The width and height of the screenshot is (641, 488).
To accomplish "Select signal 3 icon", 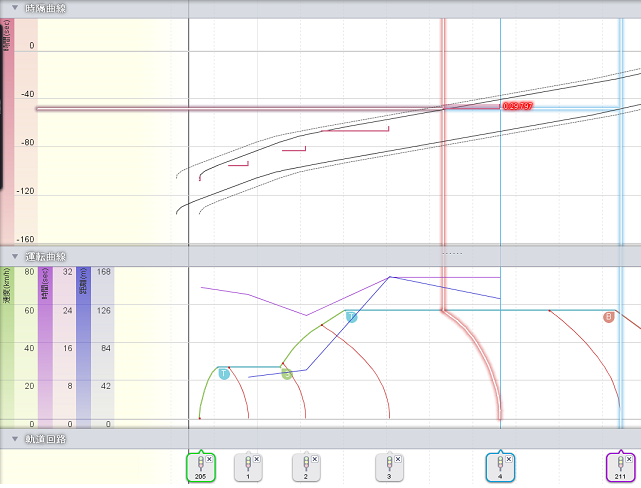I will pos(389,467).
